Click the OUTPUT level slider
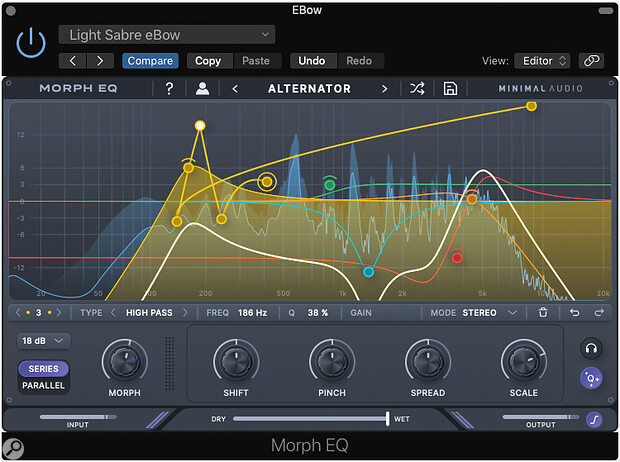The width and height of the screenshot is (620, 462). [x=541, y=417]
